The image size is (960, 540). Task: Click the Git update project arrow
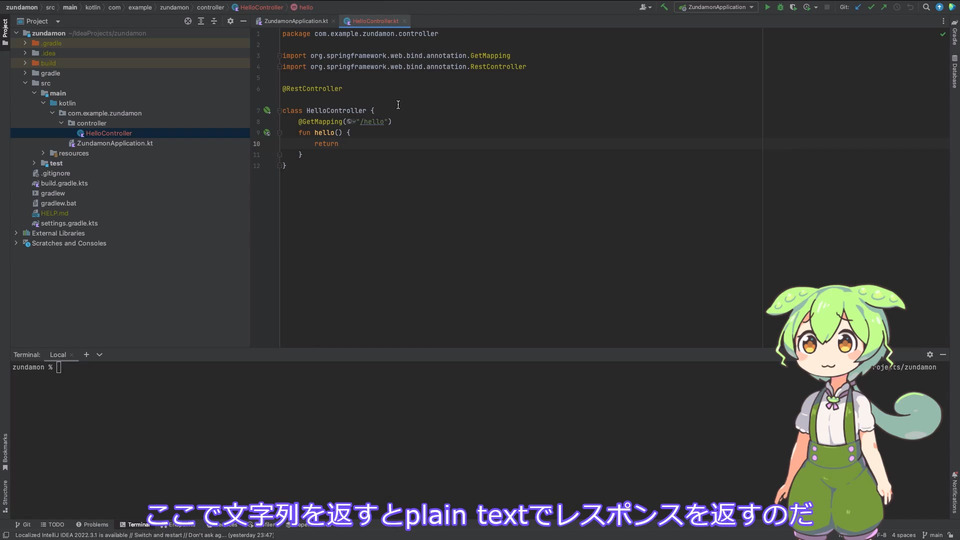coord(858,7)
